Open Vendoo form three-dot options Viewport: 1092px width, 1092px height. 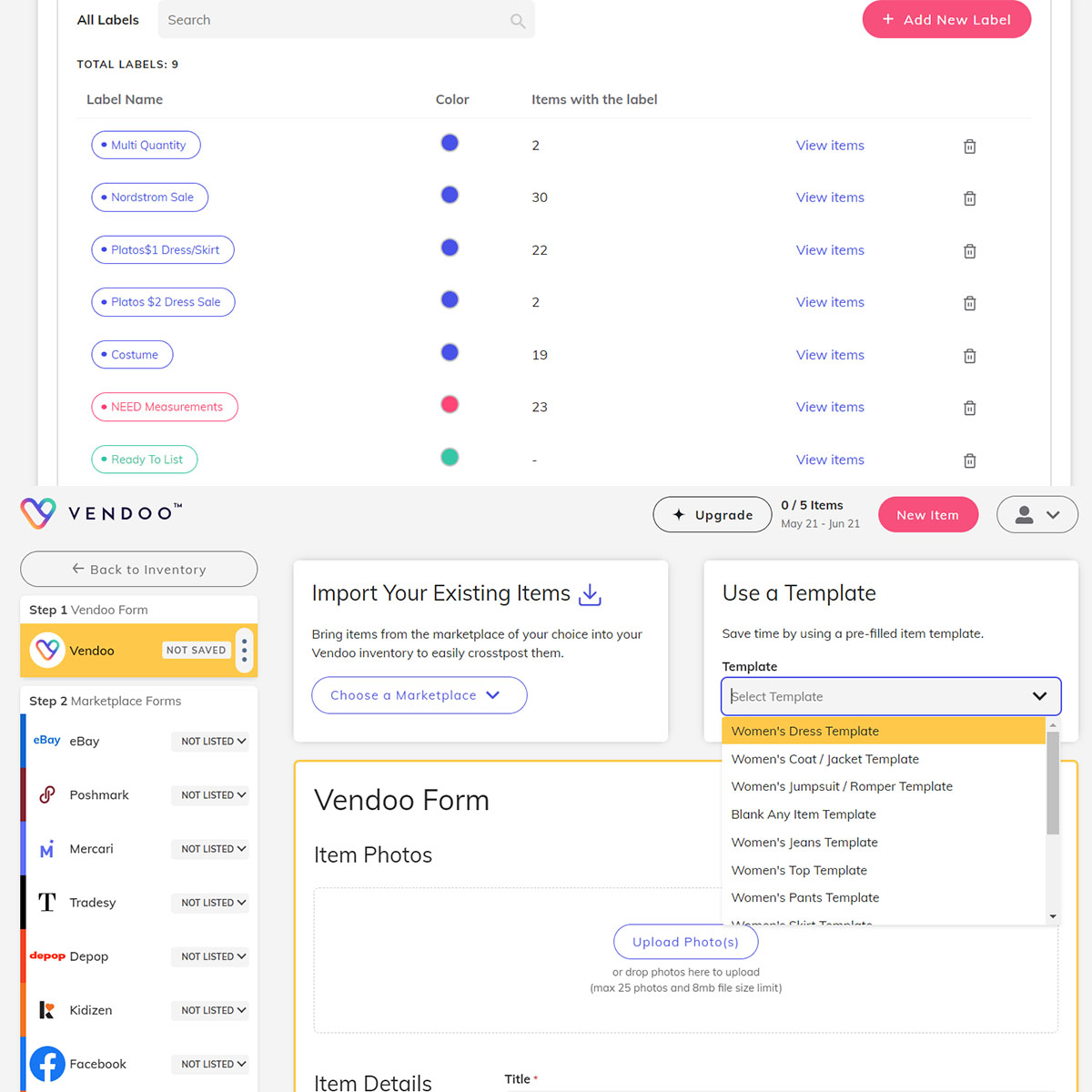tap(244, 650)
